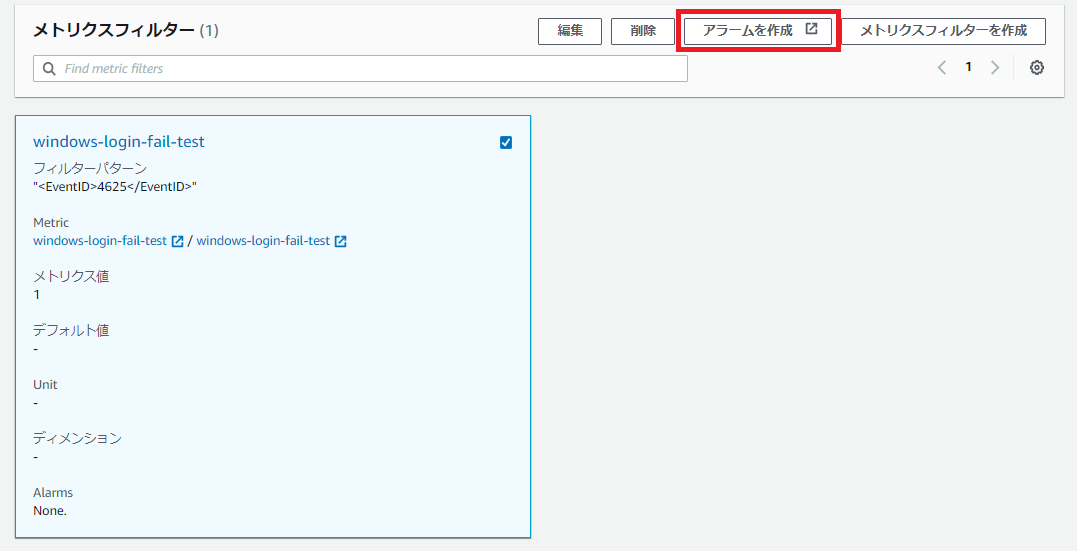This screenshot has width=1077, height=551.
Task: Click external-link icon next to metric namespace
Action: tap(177, 241)
